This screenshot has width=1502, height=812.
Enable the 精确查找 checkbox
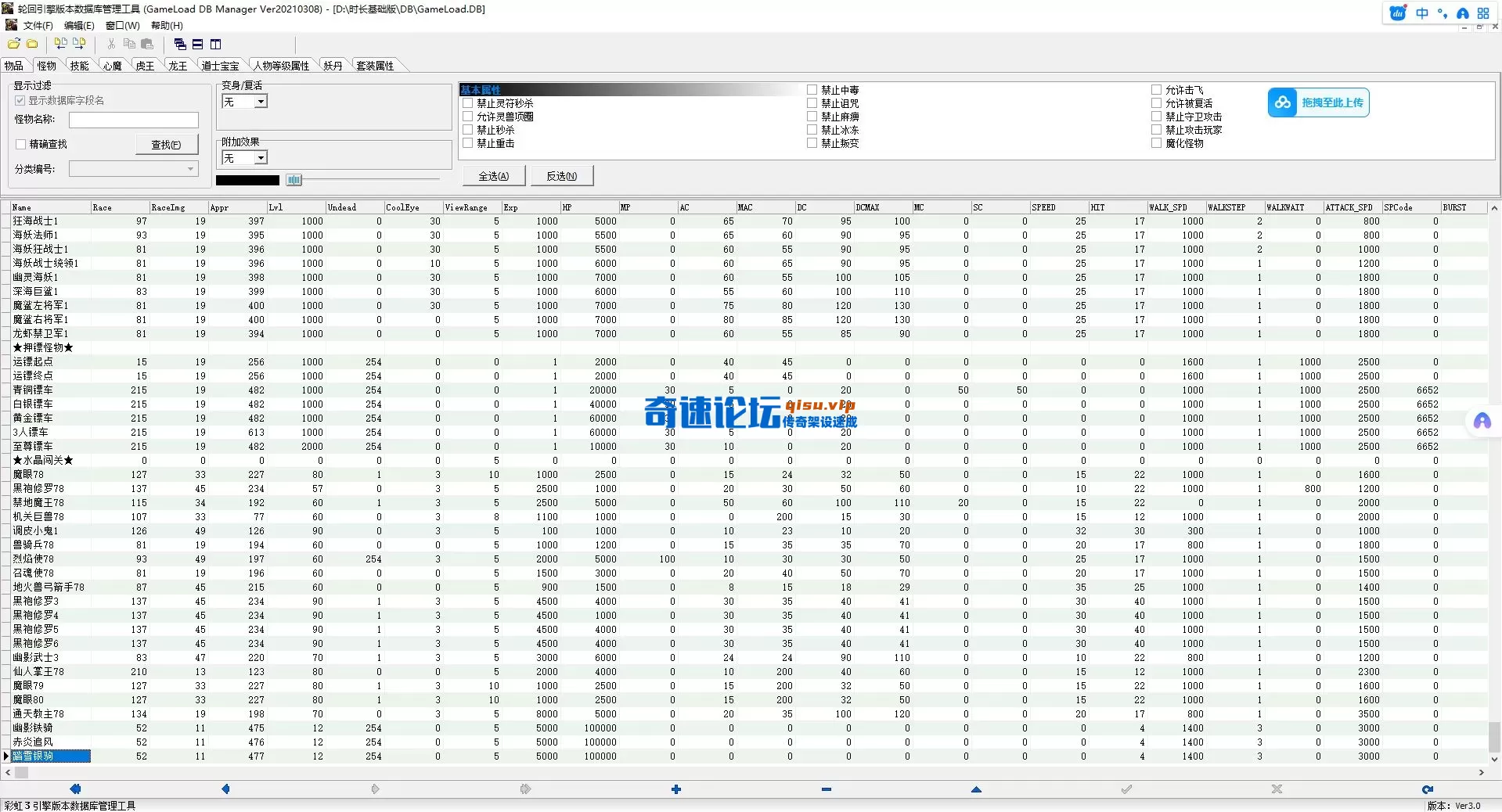pos(21,144)
